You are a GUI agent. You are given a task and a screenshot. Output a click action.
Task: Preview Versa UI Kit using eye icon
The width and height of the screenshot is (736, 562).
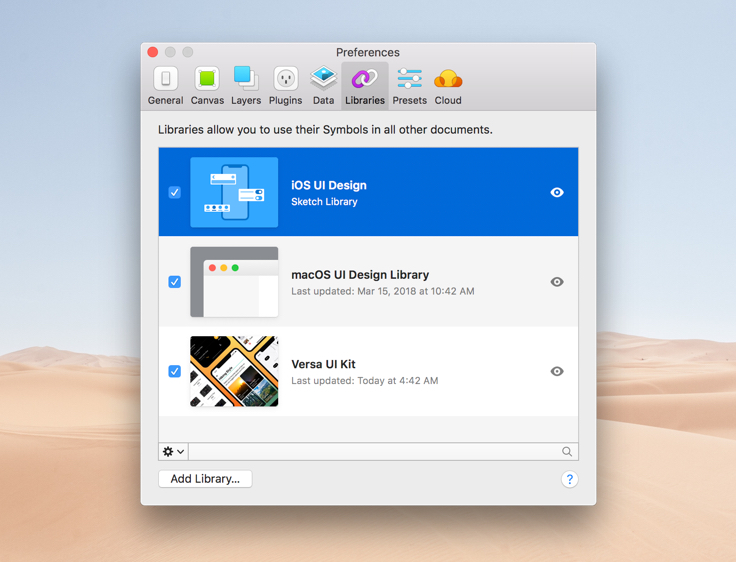[x=557, y=371]
